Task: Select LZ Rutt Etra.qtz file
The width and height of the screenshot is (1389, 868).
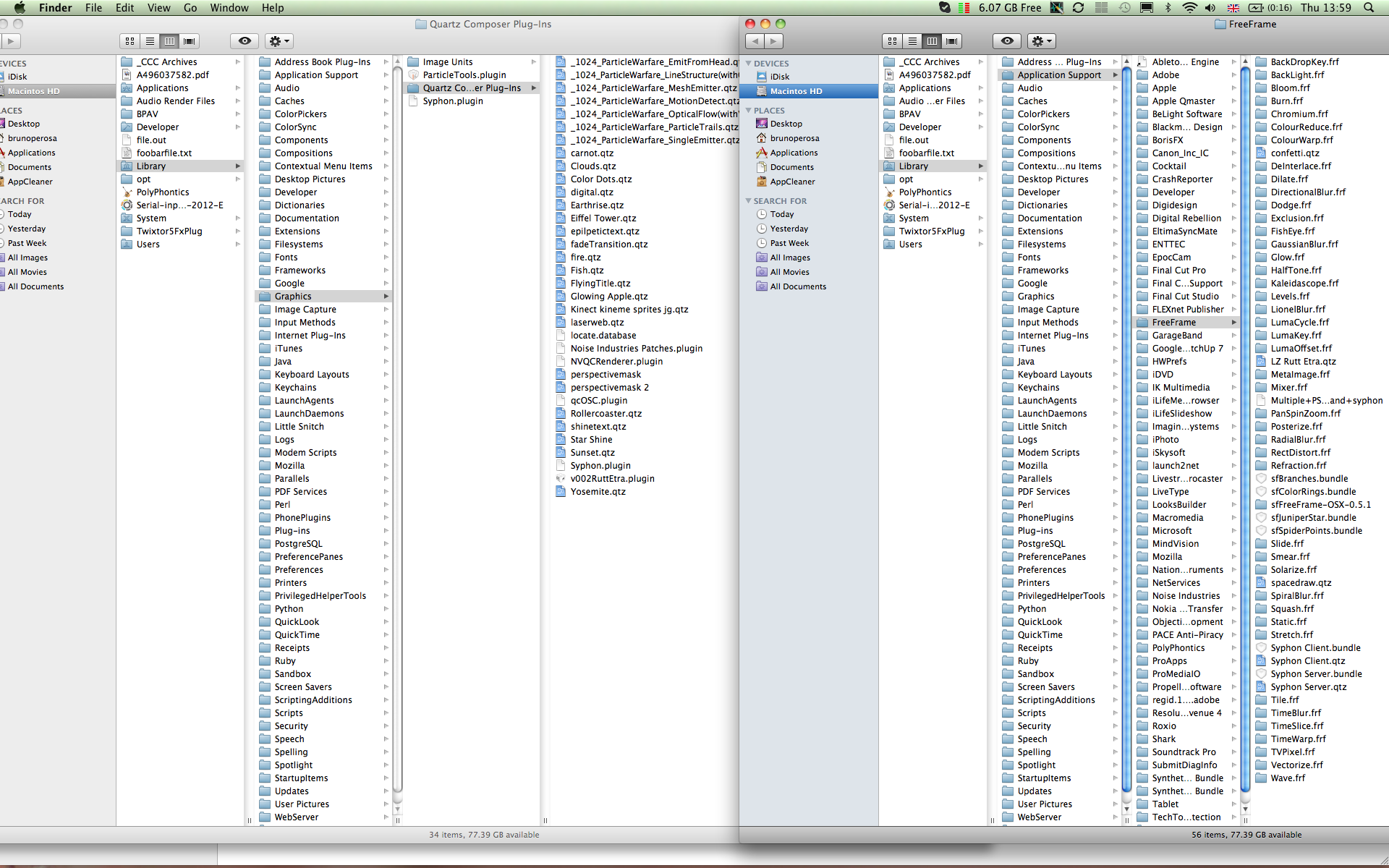Action: point(1303,362)
